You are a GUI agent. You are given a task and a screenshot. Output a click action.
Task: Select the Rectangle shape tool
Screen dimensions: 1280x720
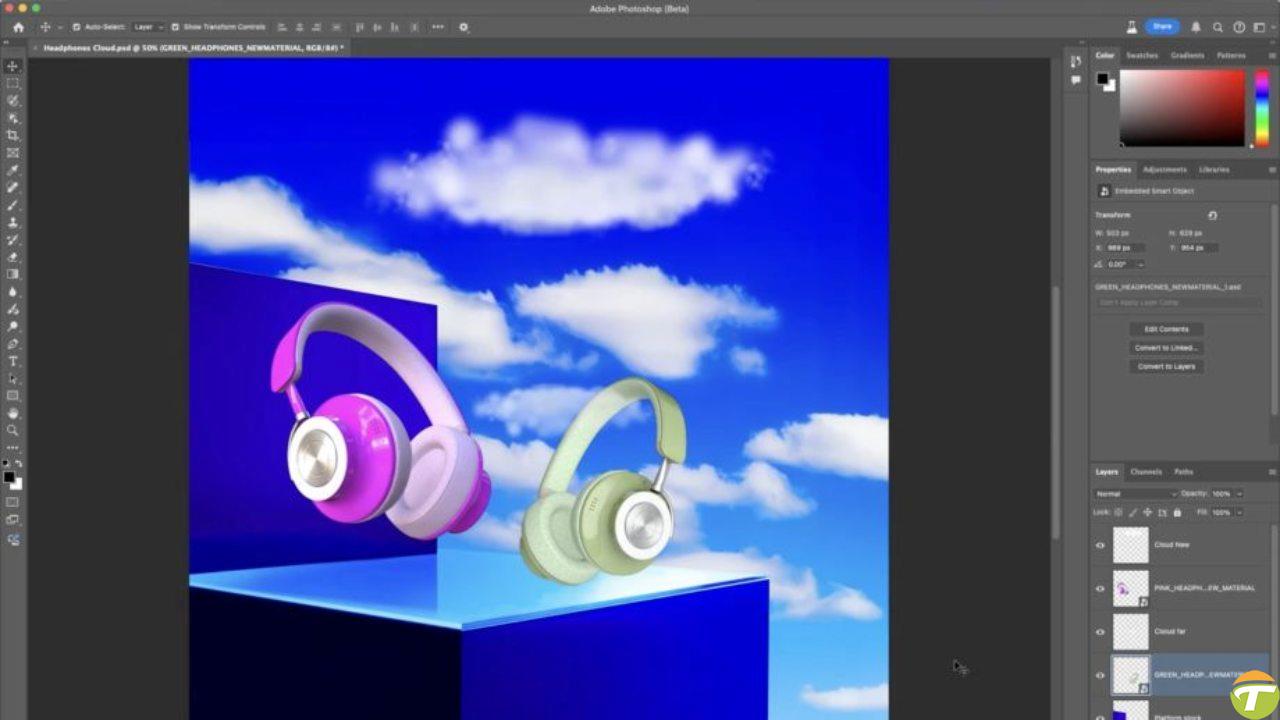13,396
